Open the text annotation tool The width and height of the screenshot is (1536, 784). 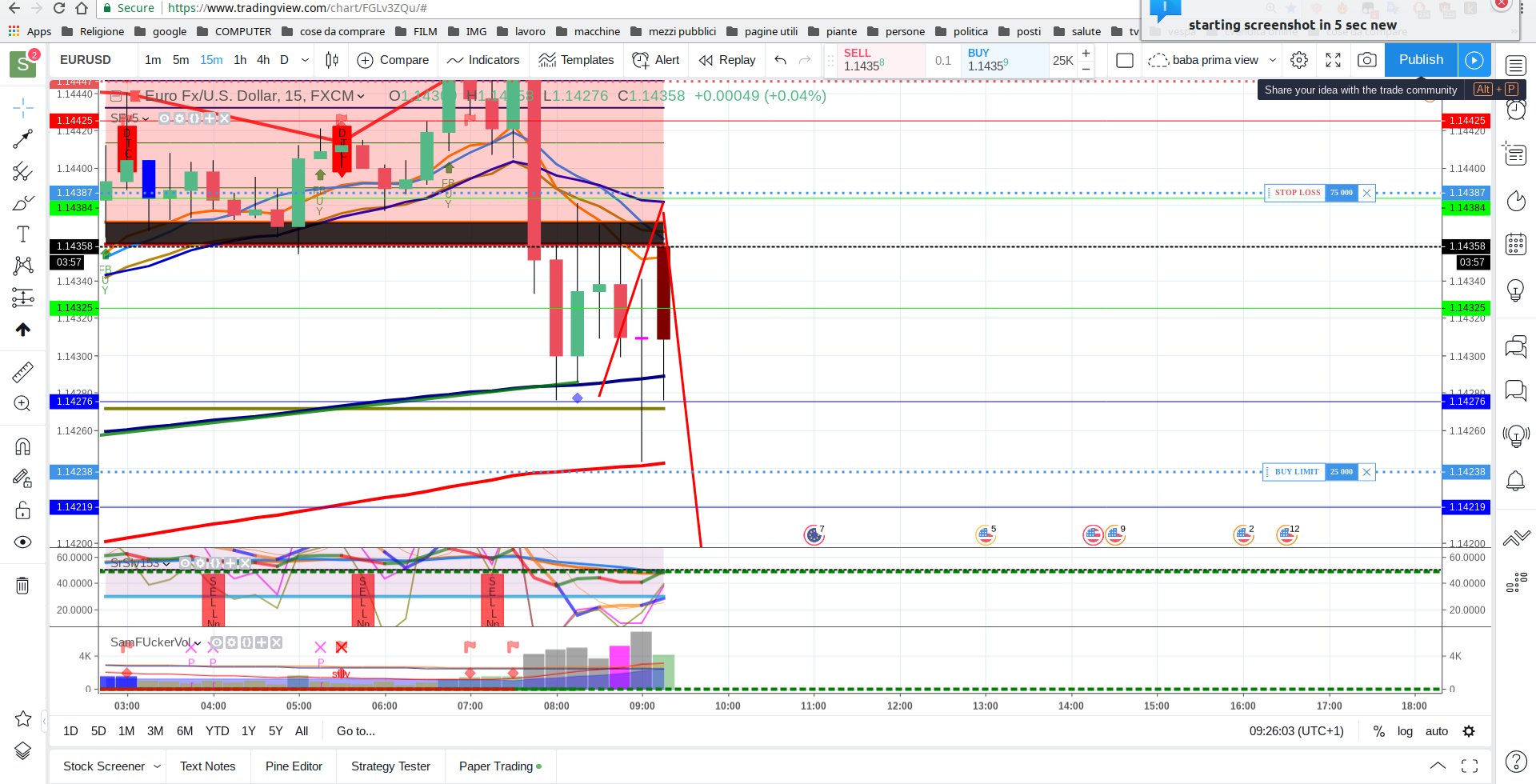point(23,234)
